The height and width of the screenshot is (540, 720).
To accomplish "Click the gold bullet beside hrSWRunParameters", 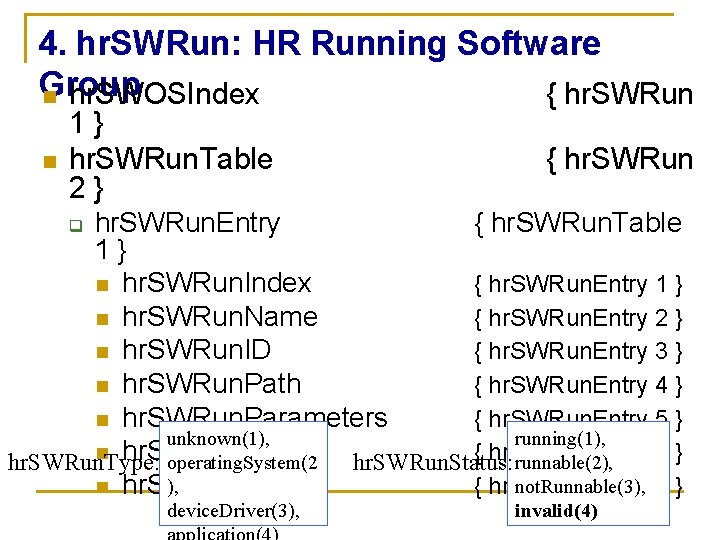I will (102, 420).
